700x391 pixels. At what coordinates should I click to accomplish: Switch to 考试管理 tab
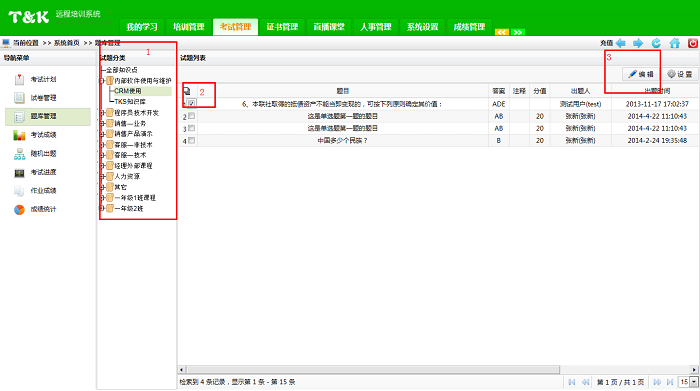tap(235, 27)
